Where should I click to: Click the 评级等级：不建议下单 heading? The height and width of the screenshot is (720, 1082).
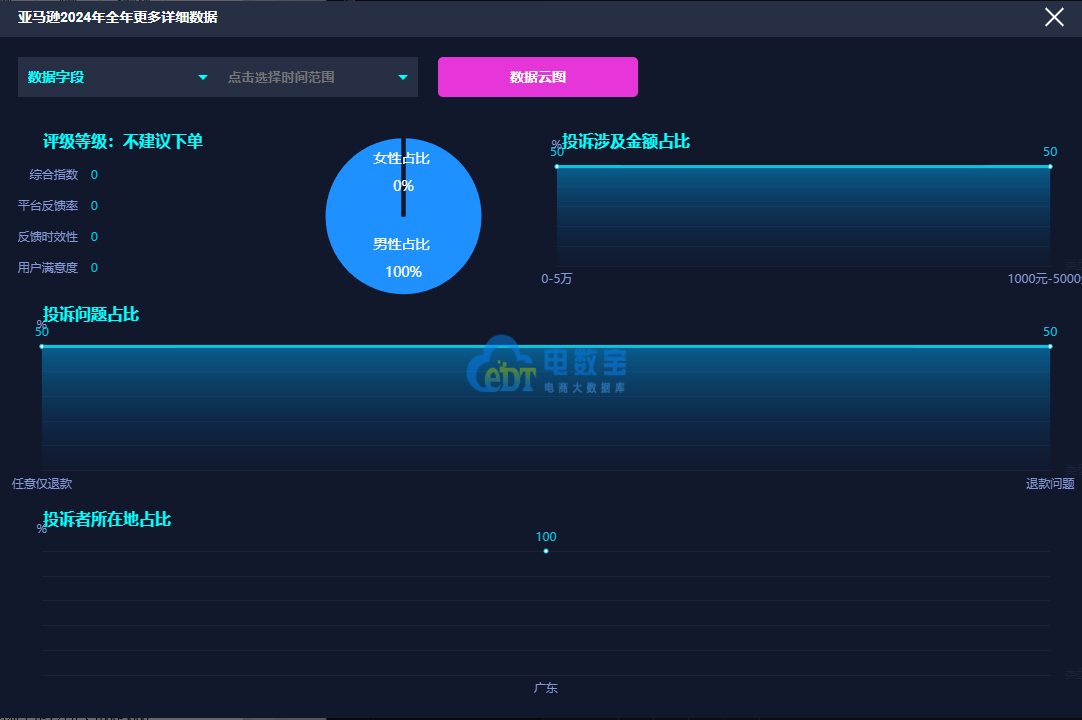click(123, 142)
